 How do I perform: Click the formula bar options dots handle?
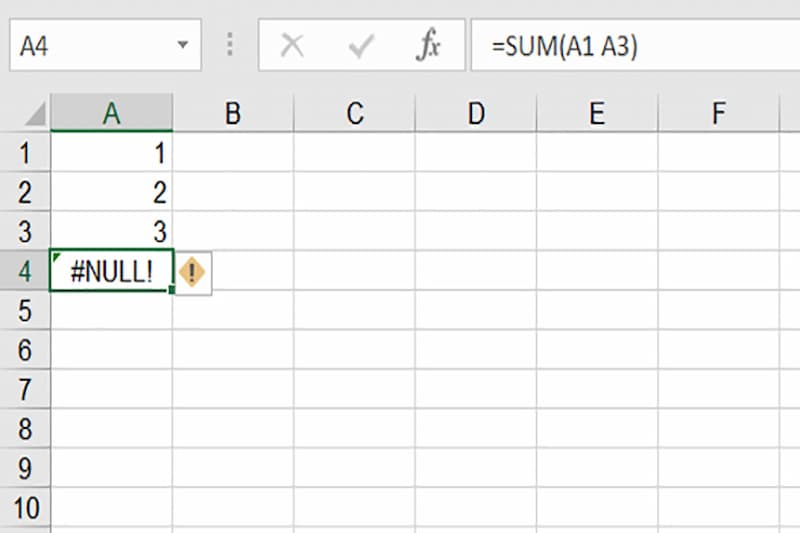coord(231,46)
